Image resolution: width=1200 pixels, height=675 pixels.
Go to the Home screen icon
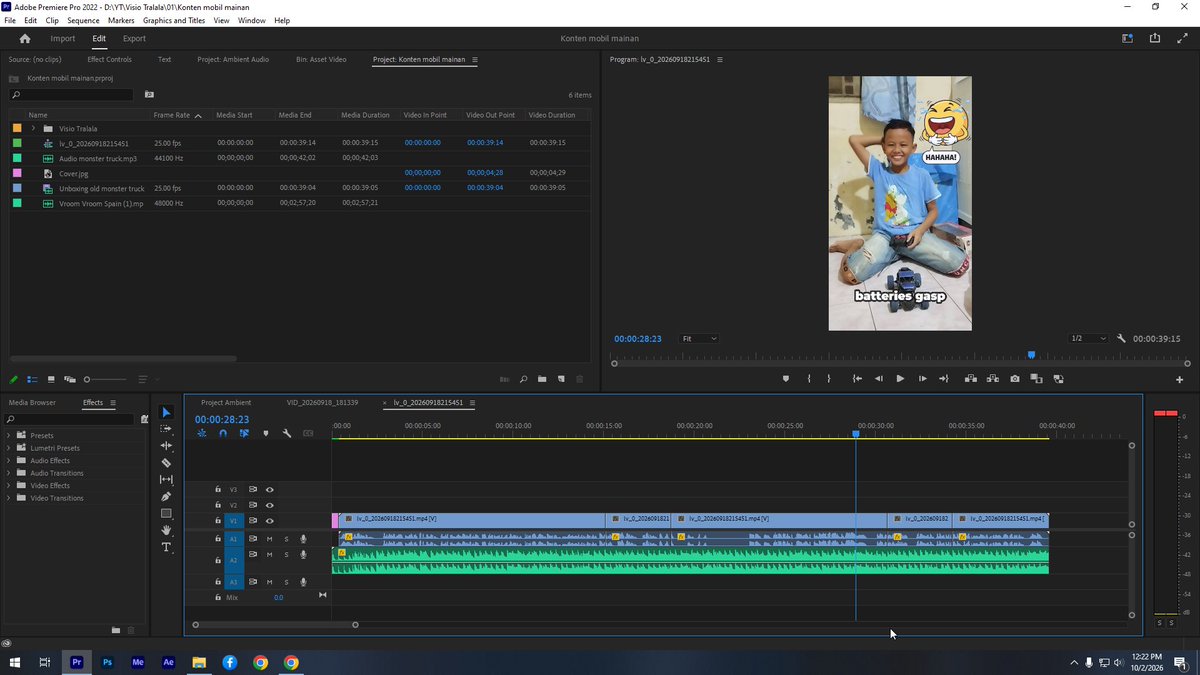coord(25,38)
